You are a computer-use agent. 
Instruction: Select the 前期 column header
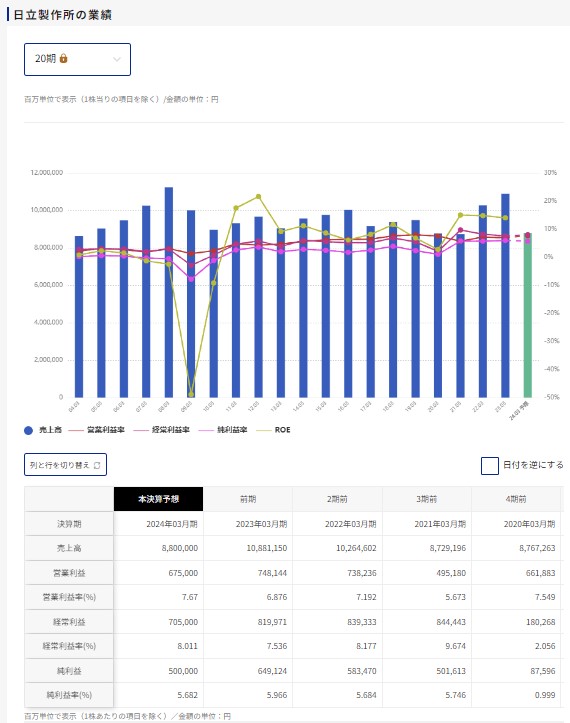point(248,499)
